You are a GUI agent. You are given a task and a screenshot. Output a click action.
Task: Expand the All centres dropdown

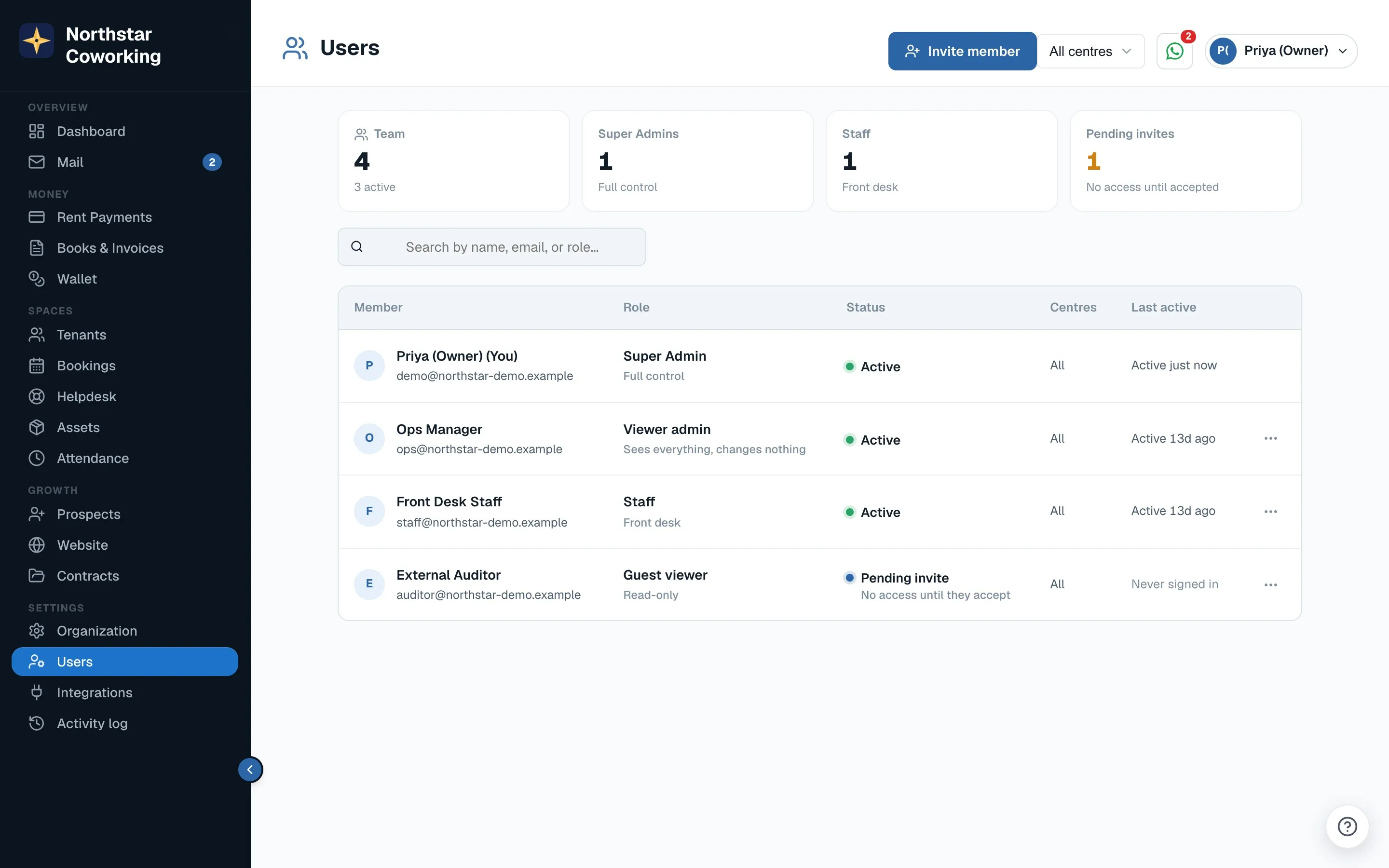pyautogui.click(x=1090, y=51)
